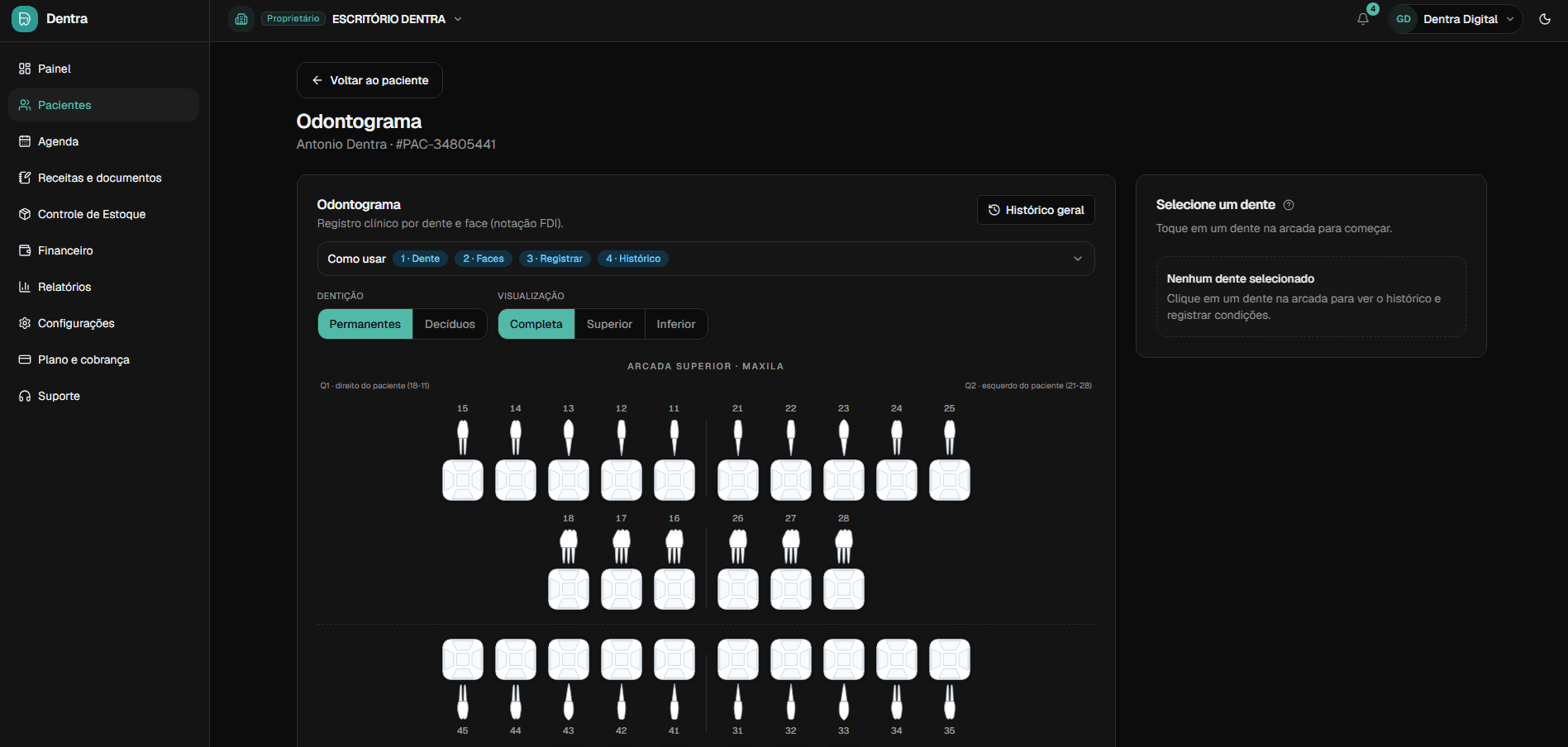This screenshot has width=1568, height=747.
Task: Click Voltar ao paciente button
Action: [369, 80]
